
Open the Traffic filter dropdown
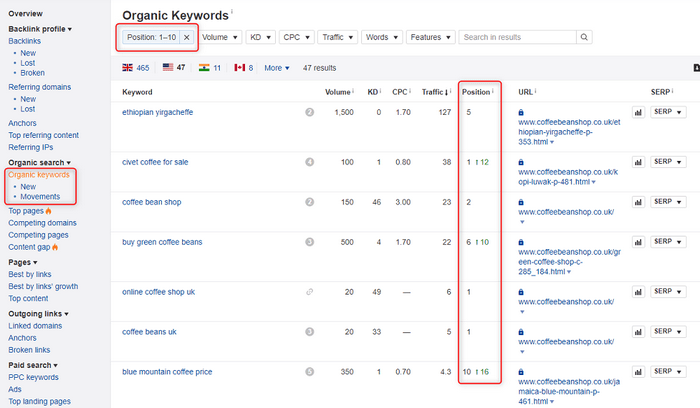tap(338, 37)
